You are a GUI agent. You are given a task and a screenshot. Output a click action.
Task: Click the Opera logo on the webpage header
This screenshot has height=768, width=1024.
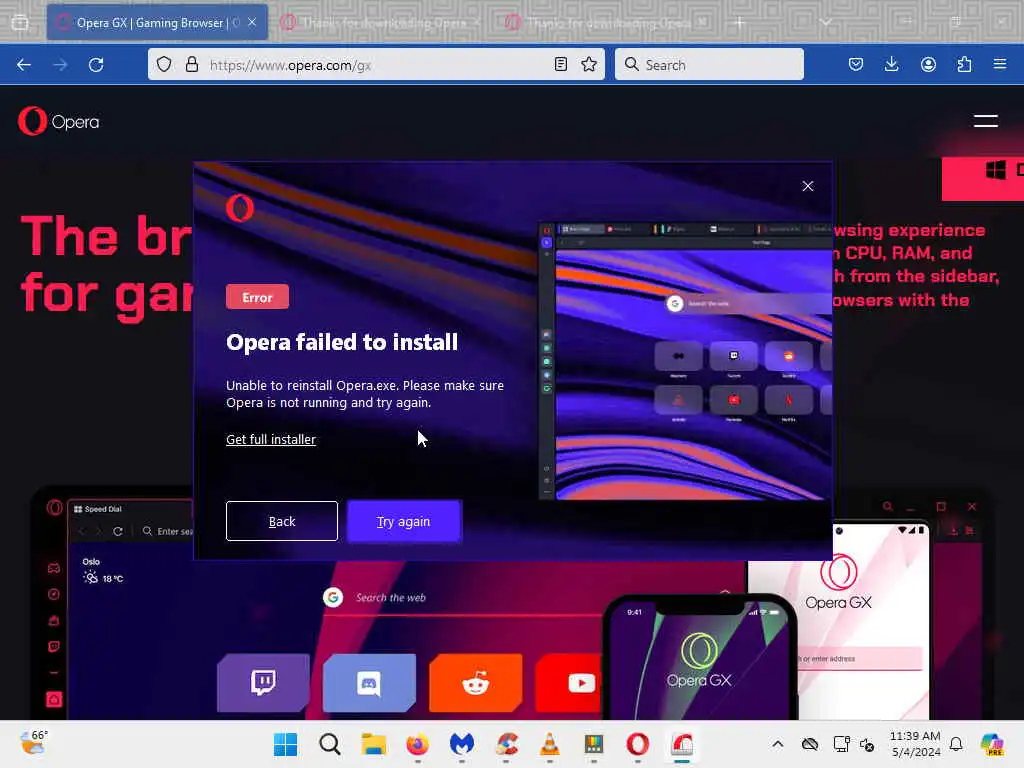59,121
